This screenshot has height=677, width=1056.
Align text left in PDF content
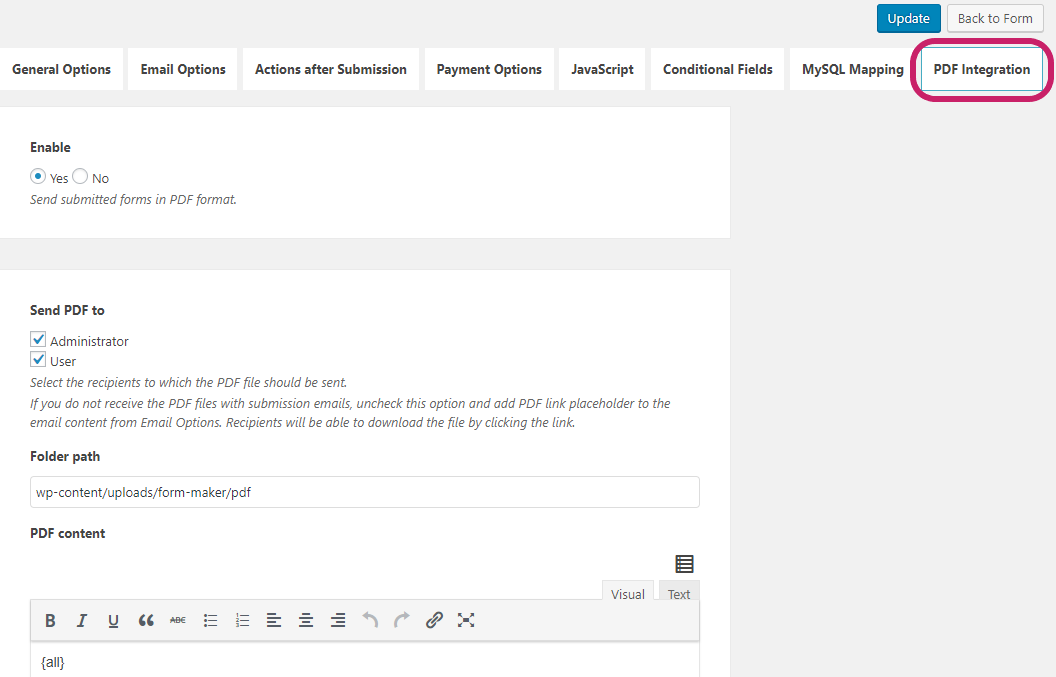pyautogui.click(x=273, y=620)
